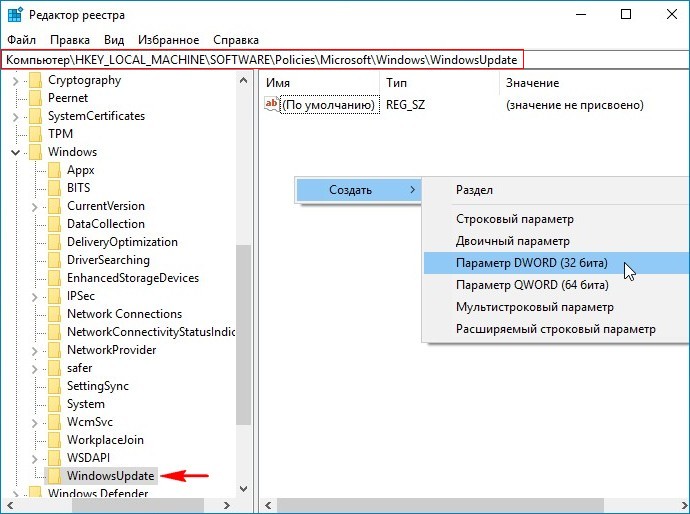Open the Избранное menu
Screen dimensions: 690x514
tap(169, 40)
